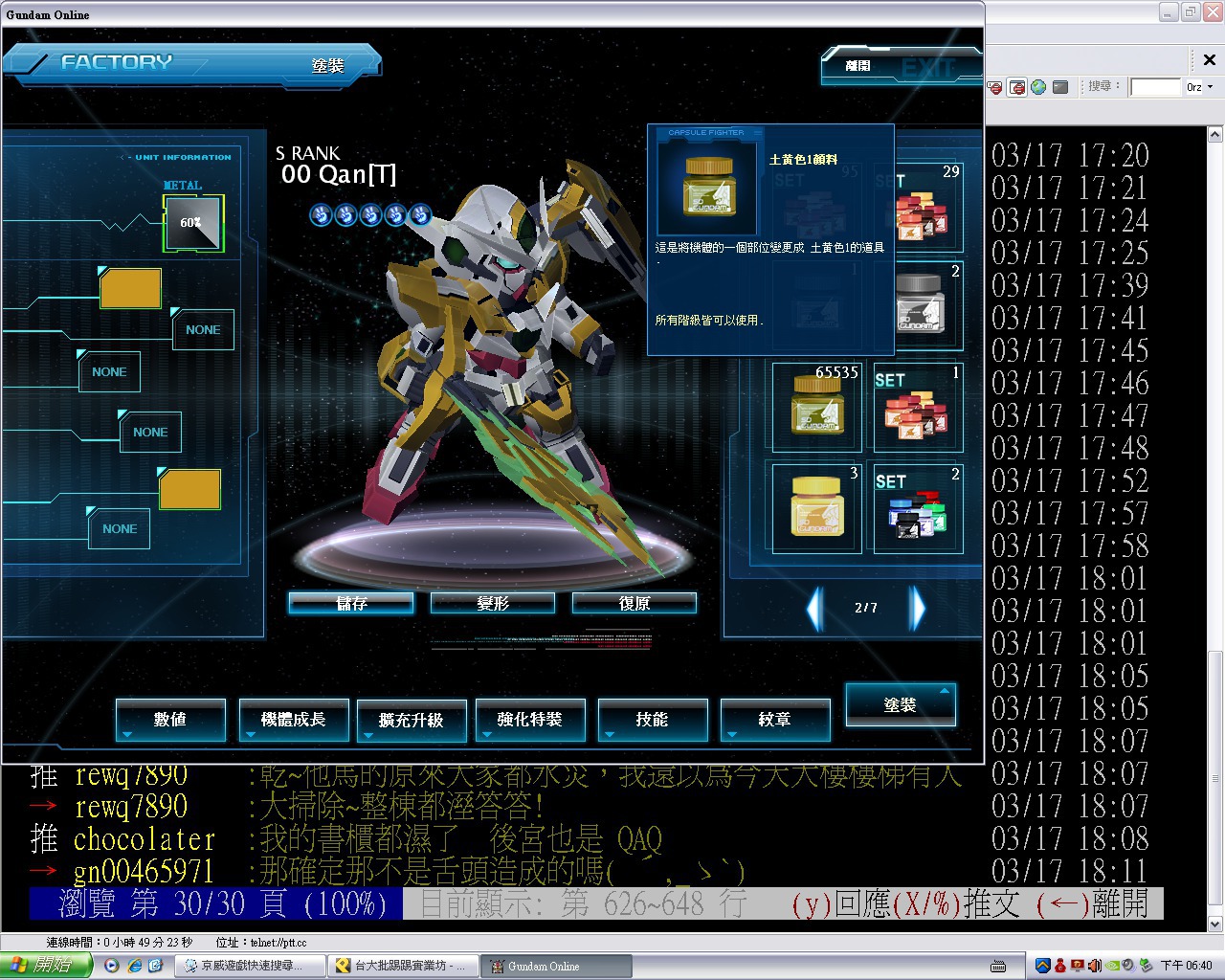Go to next paint inventory page

tap(917, 608)
